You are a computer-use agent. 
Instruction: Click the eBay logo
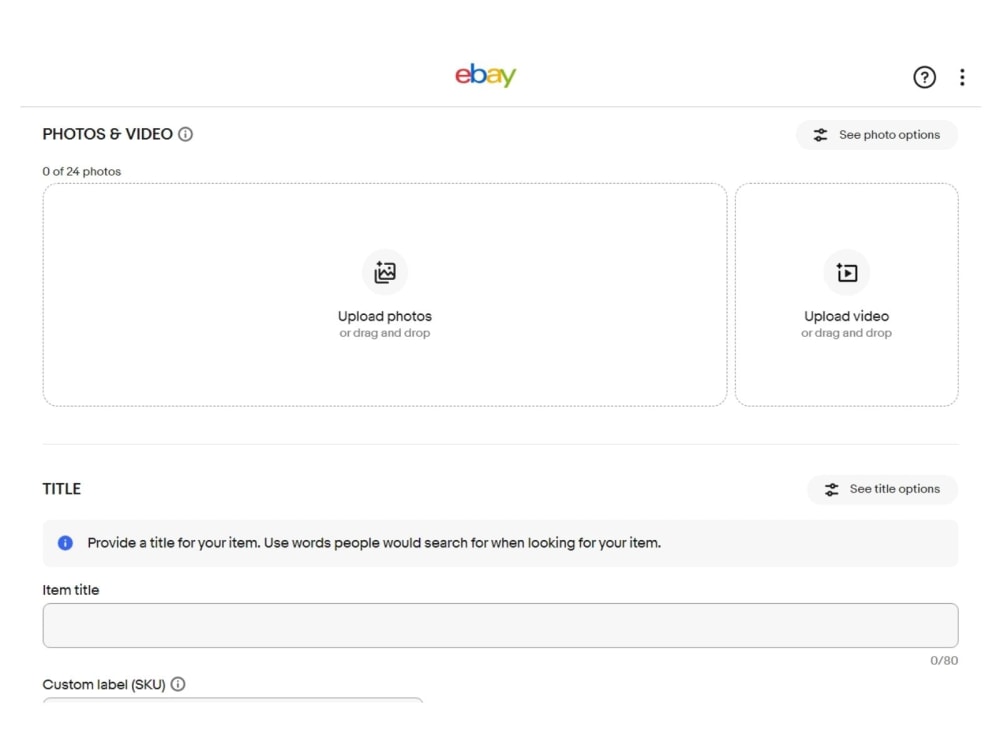[x=485, y=75]
